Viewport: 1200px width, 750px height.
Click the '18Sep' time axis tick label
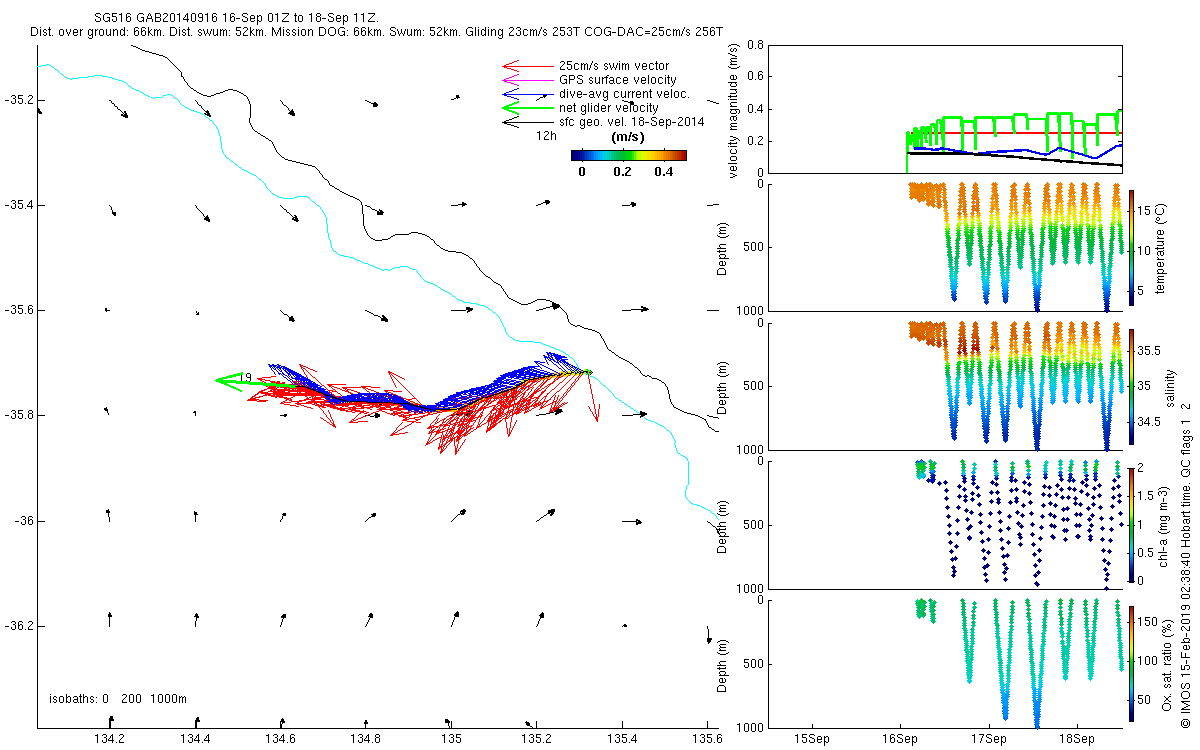pyautogui.click(x=1078, y=740)
